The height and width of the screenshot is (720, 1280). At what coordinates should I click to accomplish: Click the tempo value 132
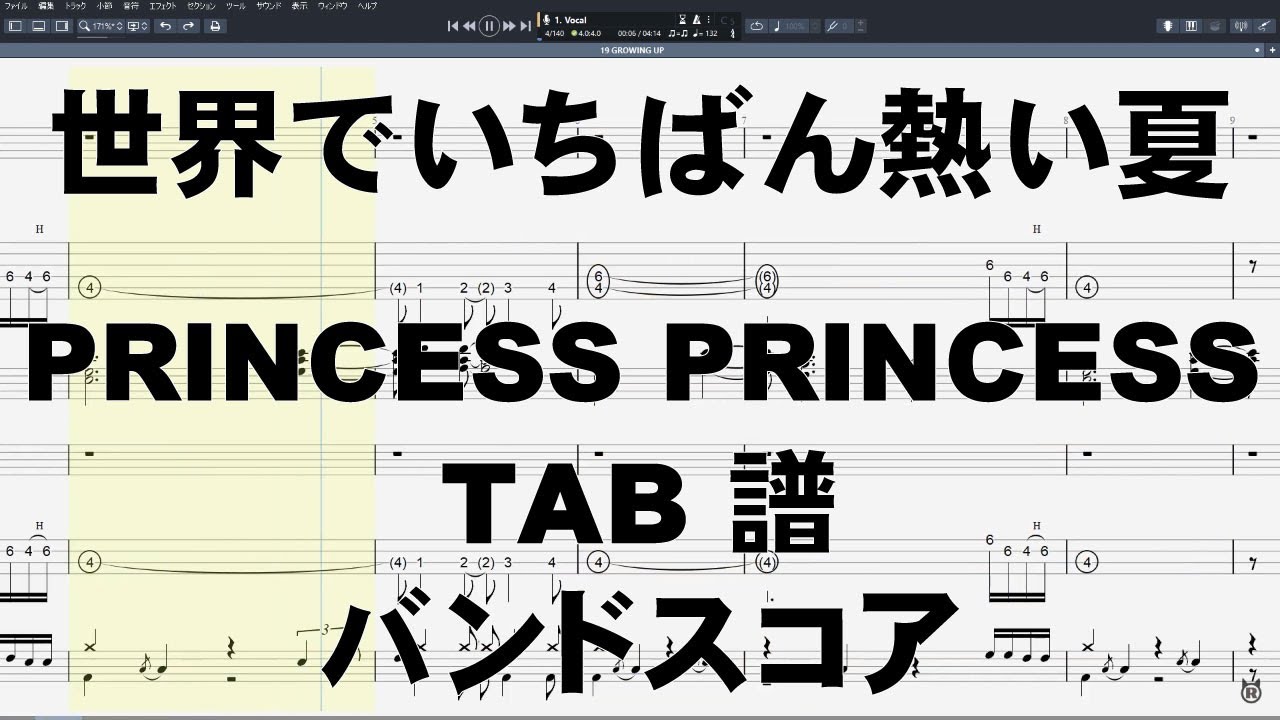(707, 33)
